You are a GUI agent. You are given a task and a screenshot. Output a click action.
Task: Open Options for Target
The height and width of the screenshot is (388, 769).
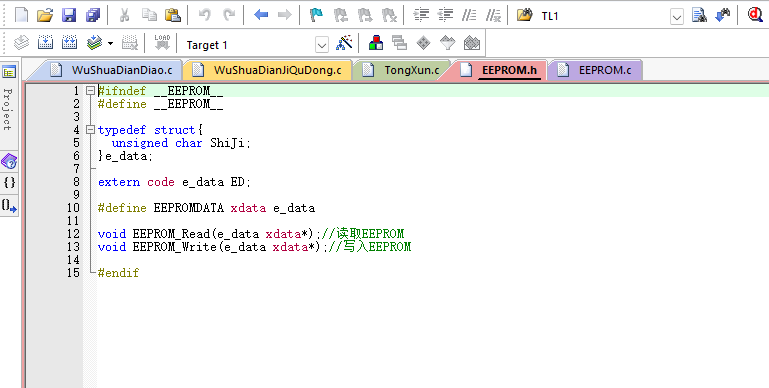click(x=344, y=43)
